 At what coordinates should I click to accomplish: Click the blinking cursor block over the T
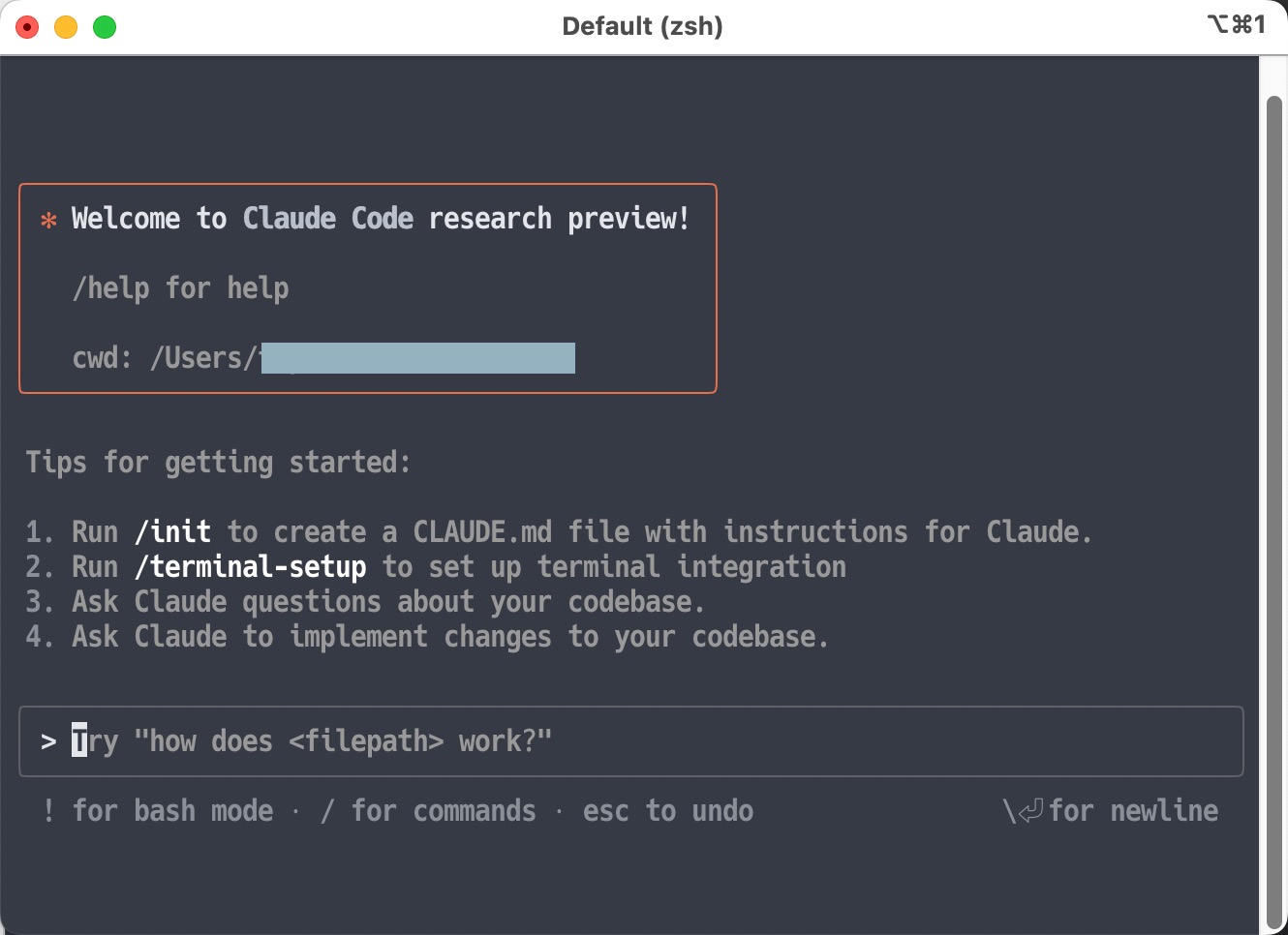pyautogui.click(x=77, y=740)
